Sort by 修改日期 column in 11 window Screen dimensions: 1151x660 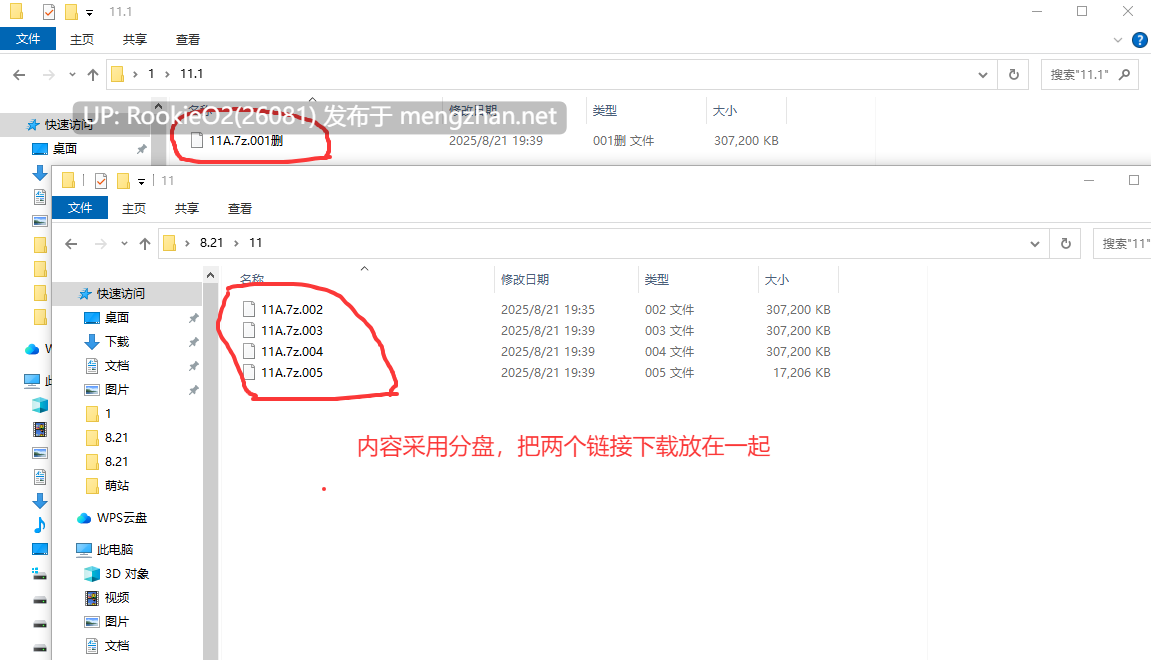[x=525, y=279]
